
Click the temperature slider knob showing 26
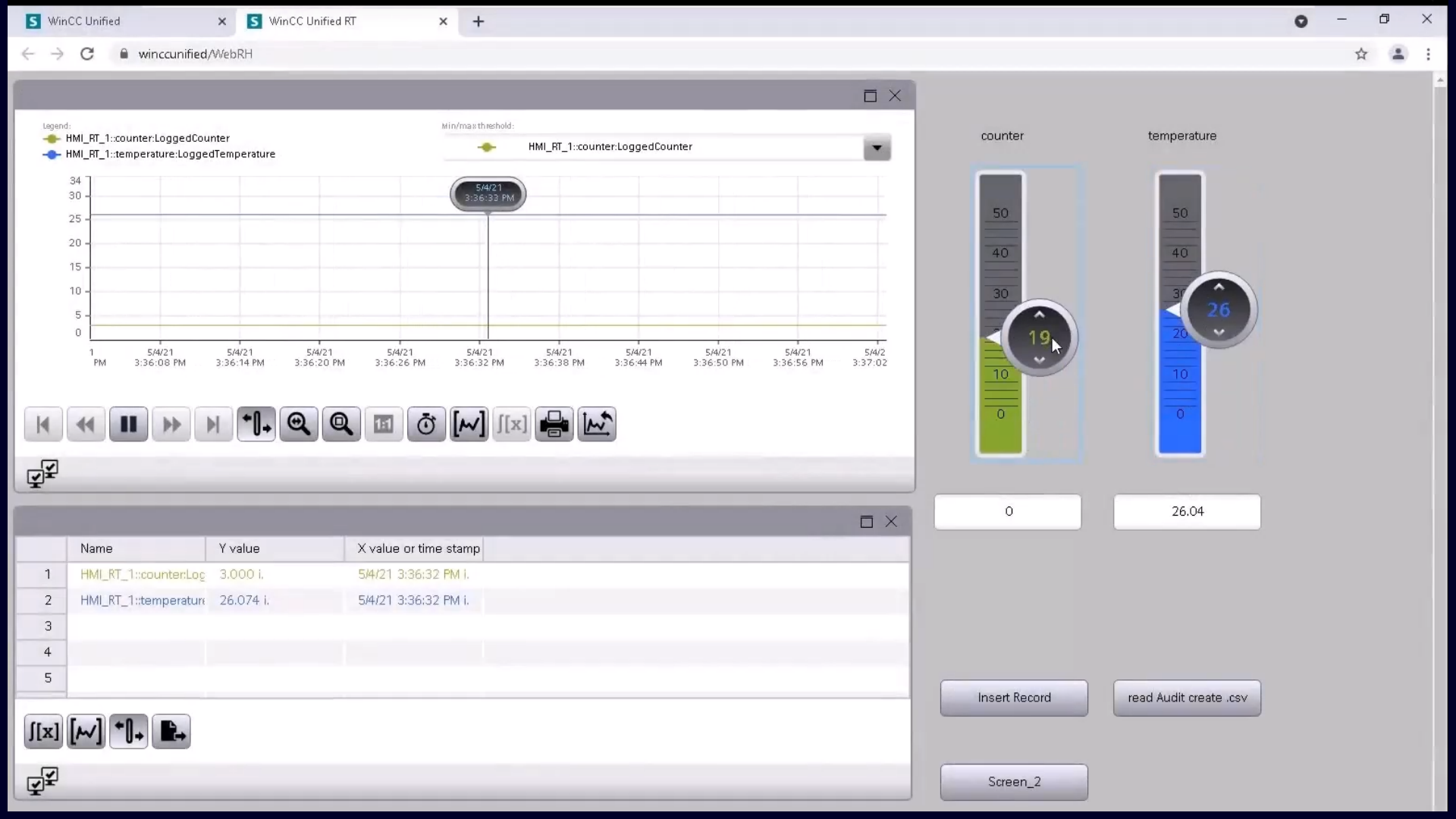tap(1219, 309)
